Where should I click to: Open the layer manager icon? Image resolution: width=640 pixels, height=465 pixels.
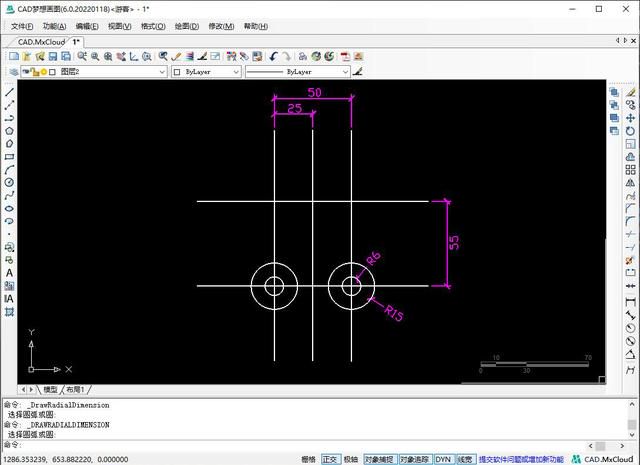(x=14, y=72)
